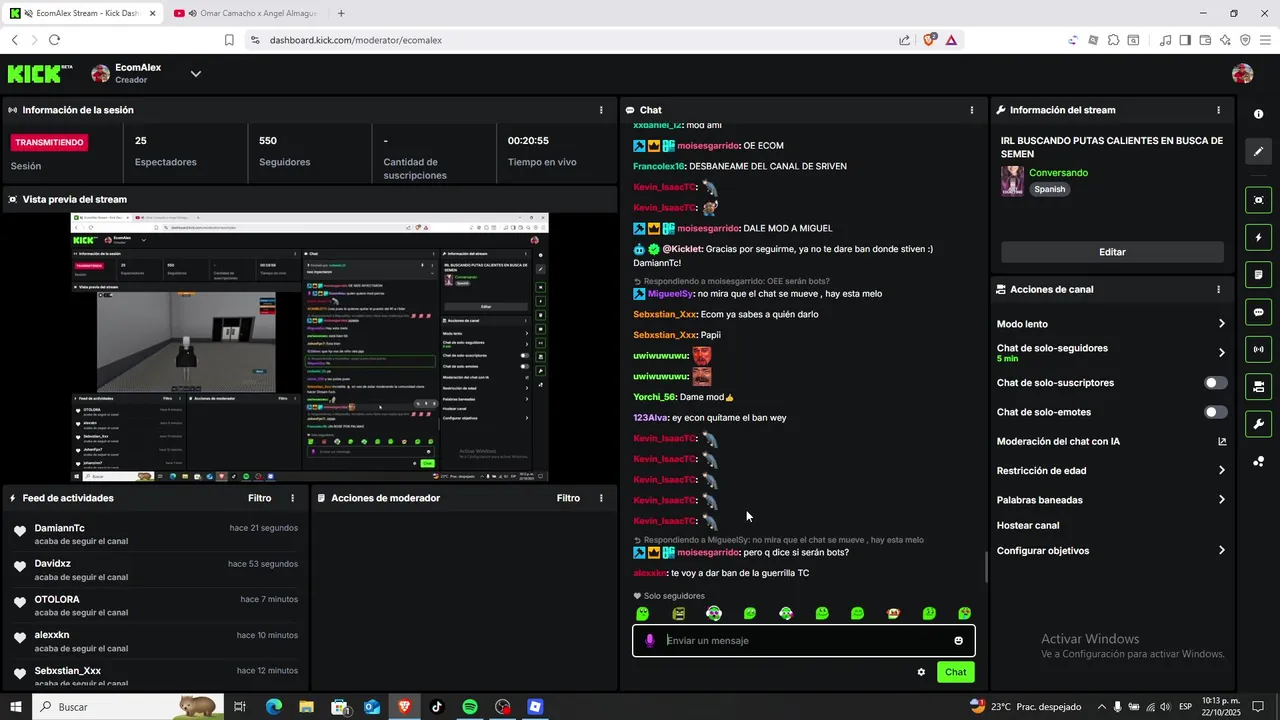Click the TRANSMITIENDO status badge
Image resolution: width=1280 pixels, height=720 pixels.
click(50, 142)
